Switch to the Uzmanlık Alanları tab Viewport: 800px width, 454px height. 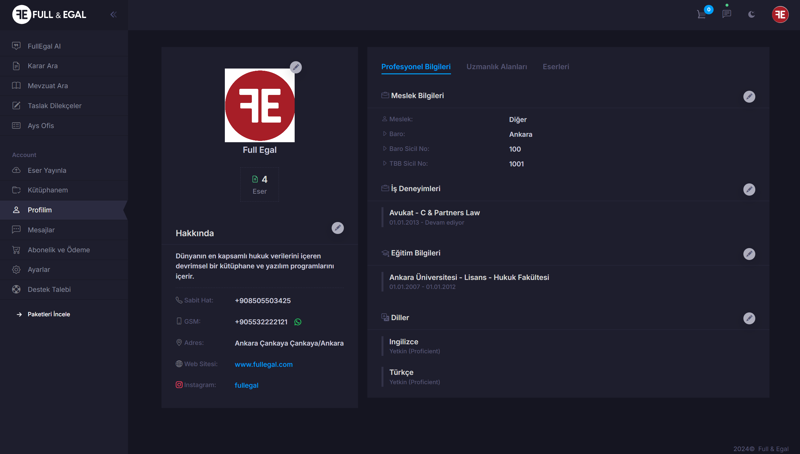point(496,67)
